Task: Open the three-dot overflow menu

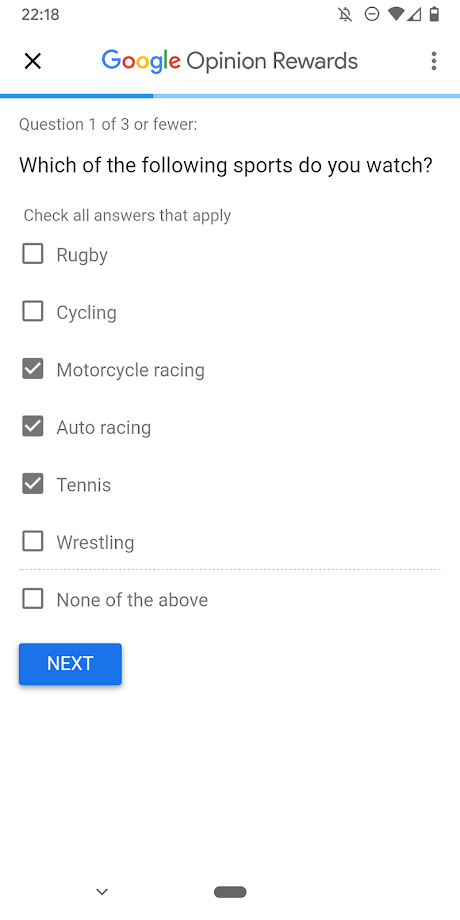Action: coord(434,61)
